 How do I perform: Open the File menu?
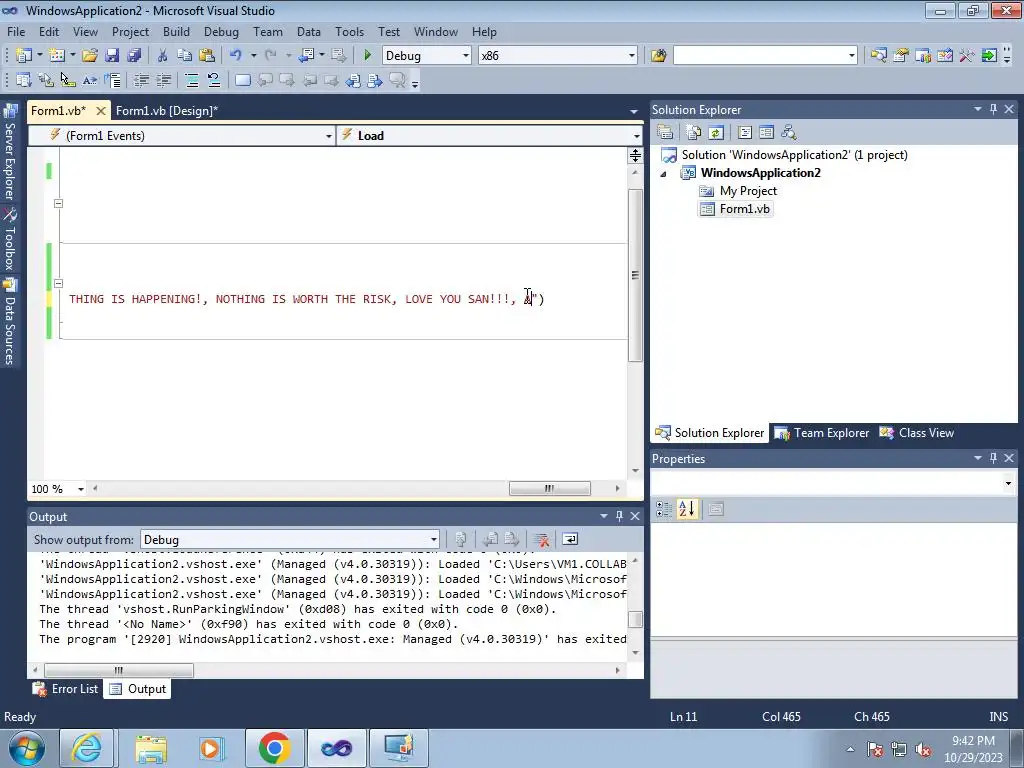click(x=16, y=31)
